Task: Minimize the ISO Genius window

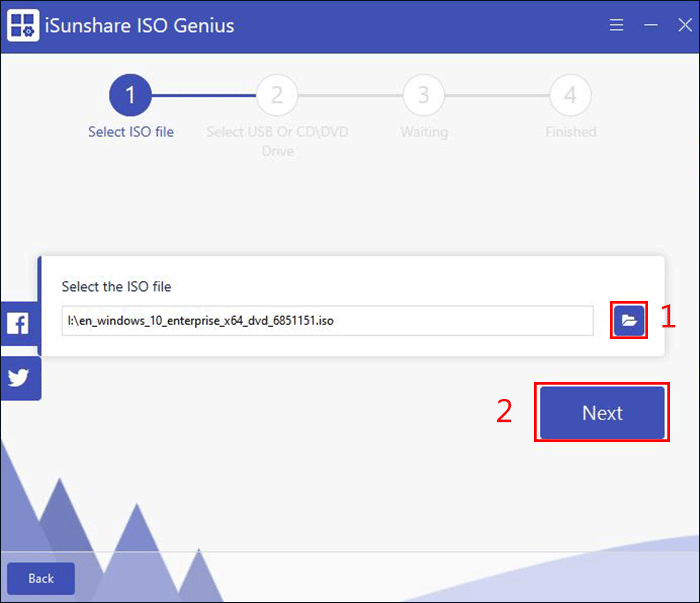Action: (x=650, y=25)
